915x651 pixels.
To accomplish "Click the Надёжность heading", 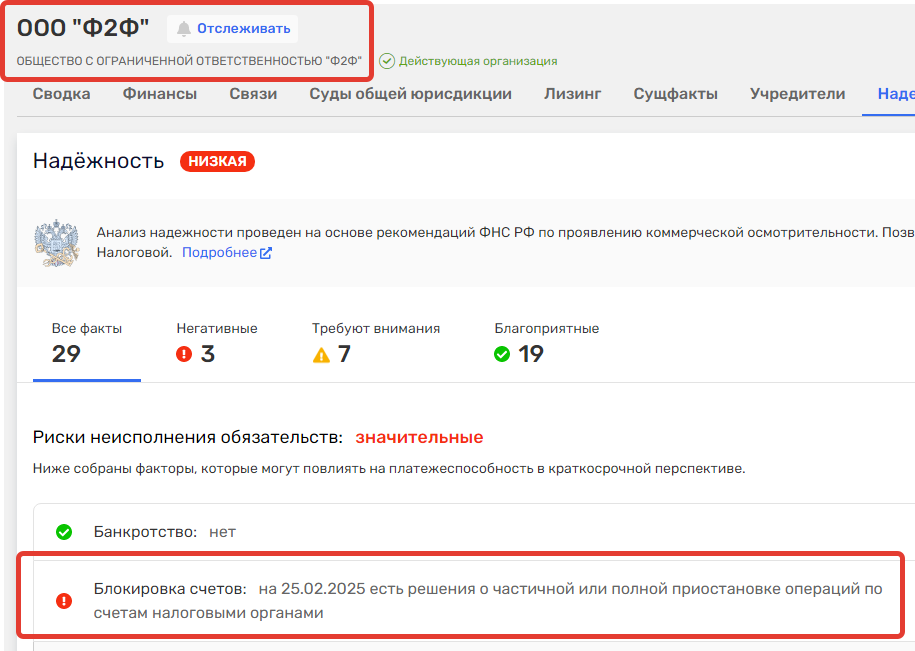I will tap(98, 161).
